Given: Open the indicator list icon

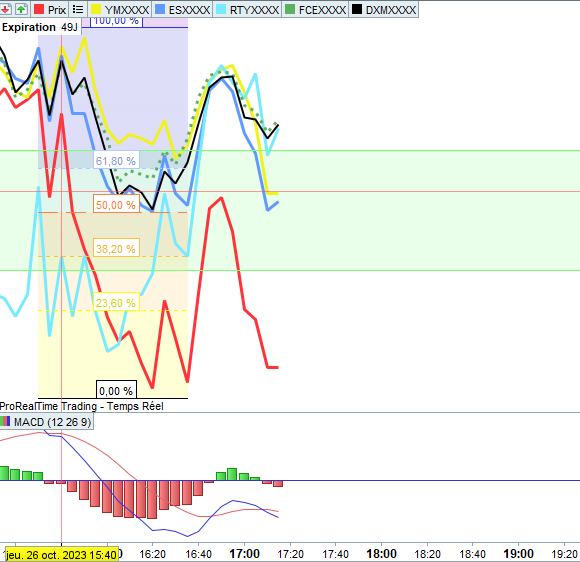Looking at the screenshot, I should (78, 10).
